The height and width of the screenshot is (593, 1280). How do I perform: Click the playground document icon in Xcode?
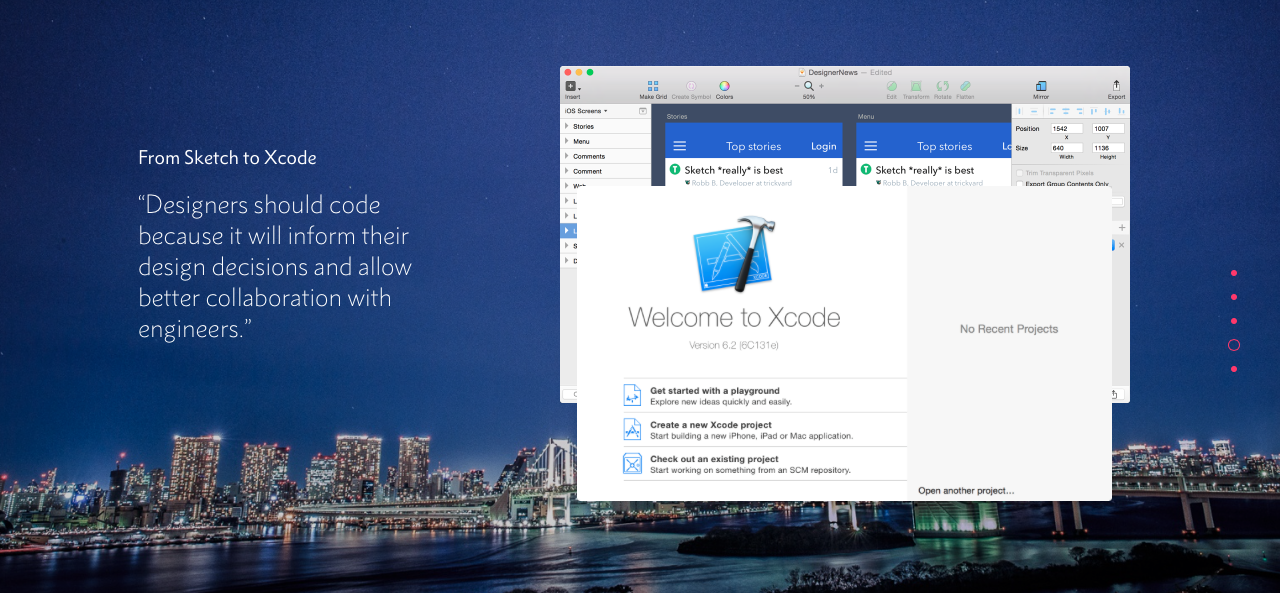click(x=632, y=395)
